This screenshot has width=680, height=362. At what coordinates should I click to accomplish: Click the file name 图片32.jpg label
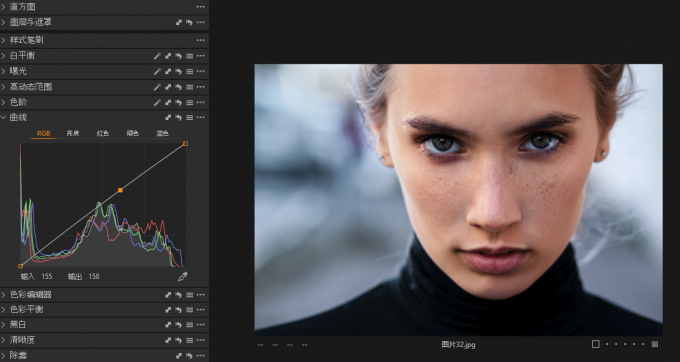point(458,345)
